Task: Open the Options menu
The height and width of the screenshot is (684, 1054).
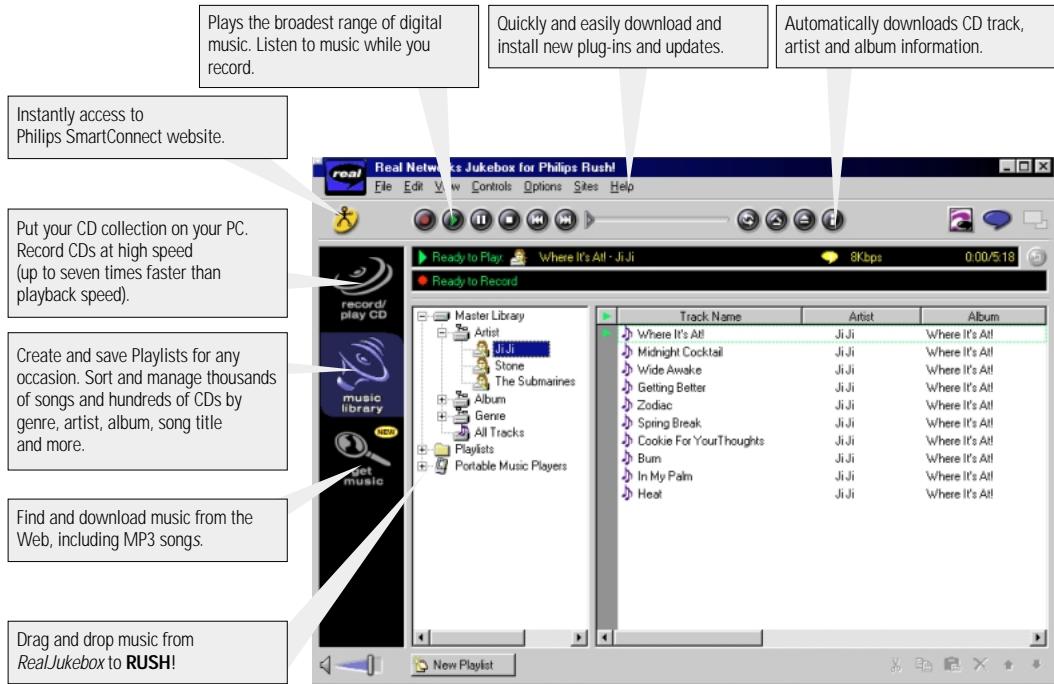Action: 542,186
